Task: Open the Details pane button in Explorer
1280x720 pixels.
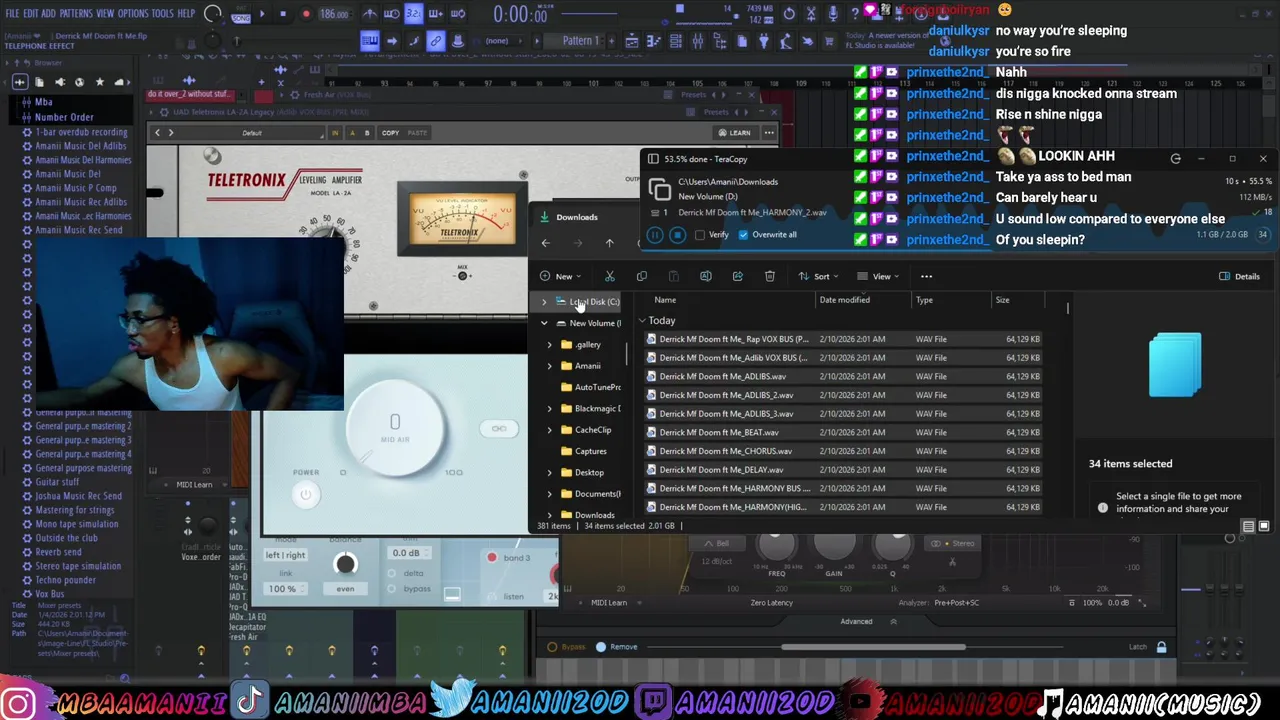Action: point(1239,276)
